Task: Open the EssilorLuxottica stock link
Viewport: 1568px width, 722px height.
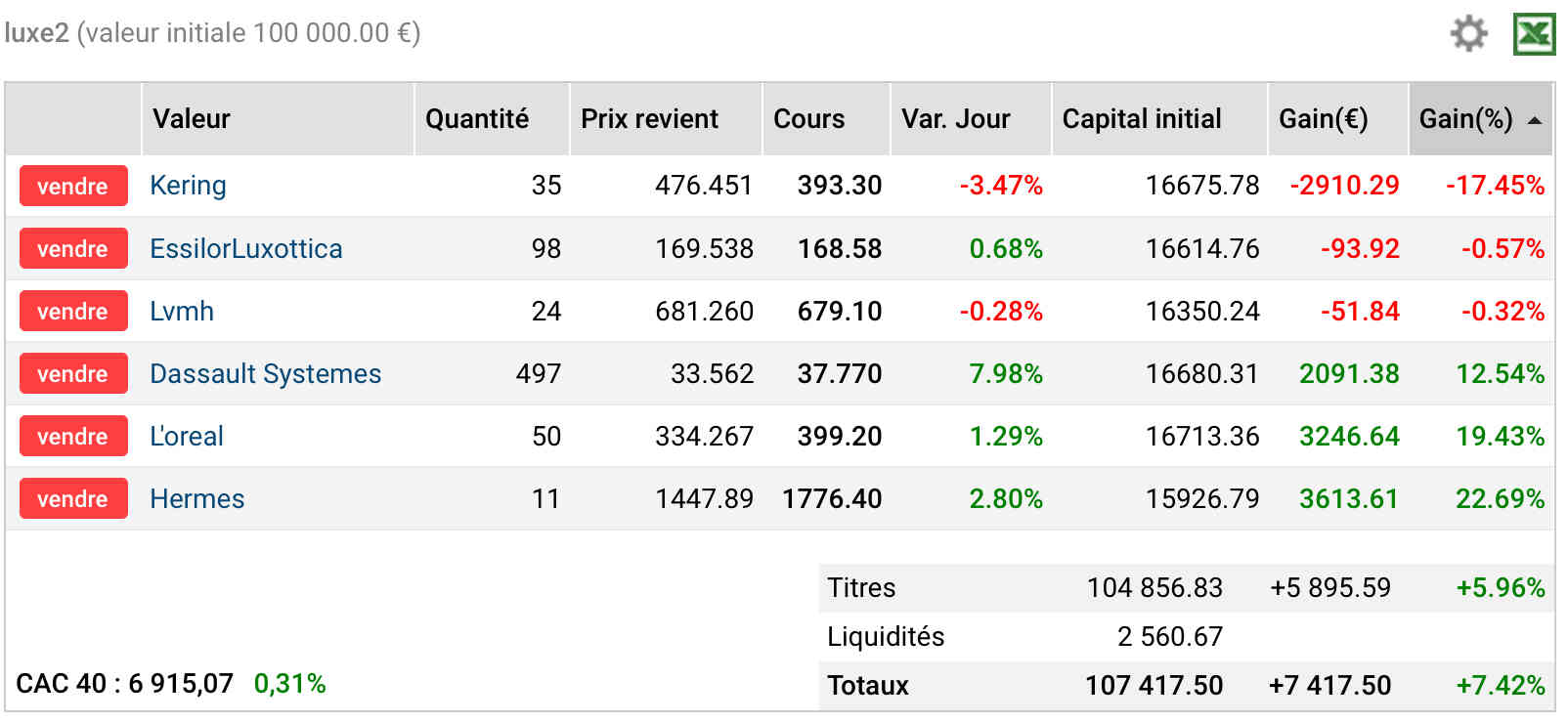Action: [245, 248]
